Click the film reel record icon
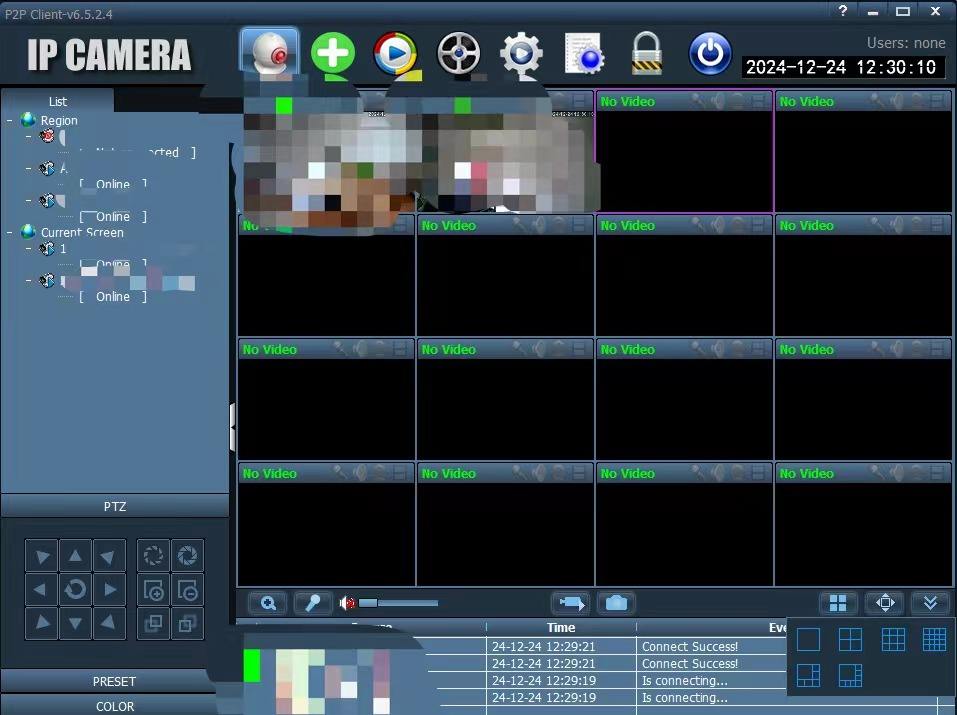The image size is (957, 715). 458,54
